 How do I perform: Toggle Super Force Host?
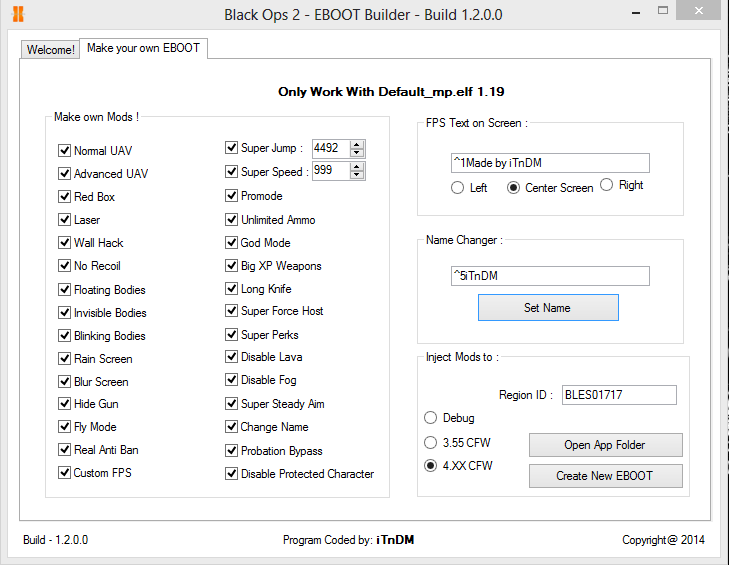(231, 311)
